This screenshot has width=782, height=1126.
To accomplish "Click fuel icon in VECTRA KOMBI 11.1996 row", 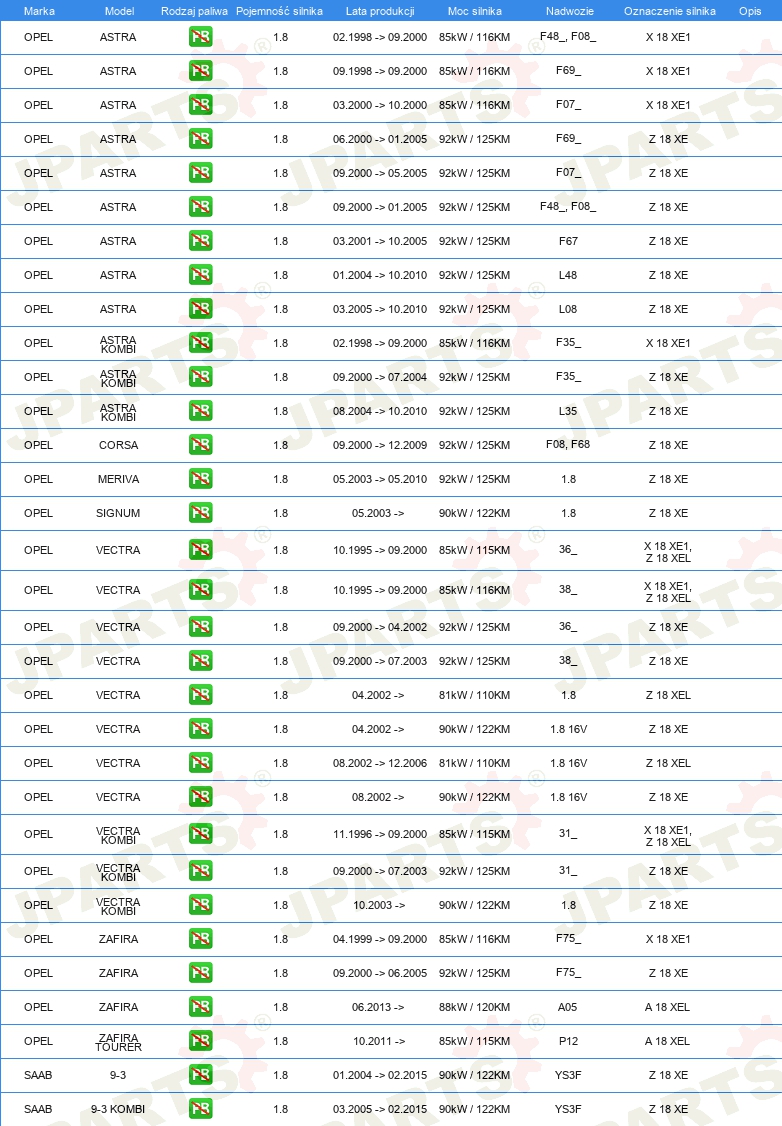I will [x=200, y=834].
